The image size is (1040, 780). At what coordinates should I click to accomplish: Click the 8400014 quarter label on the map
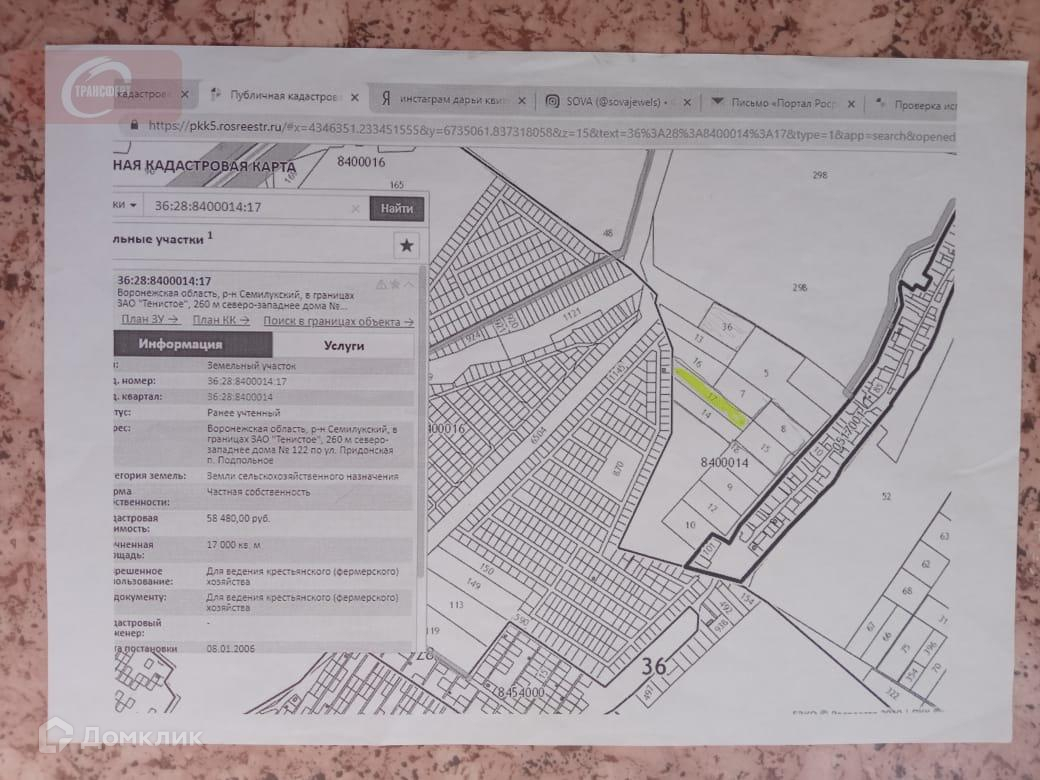coord(724,462)
